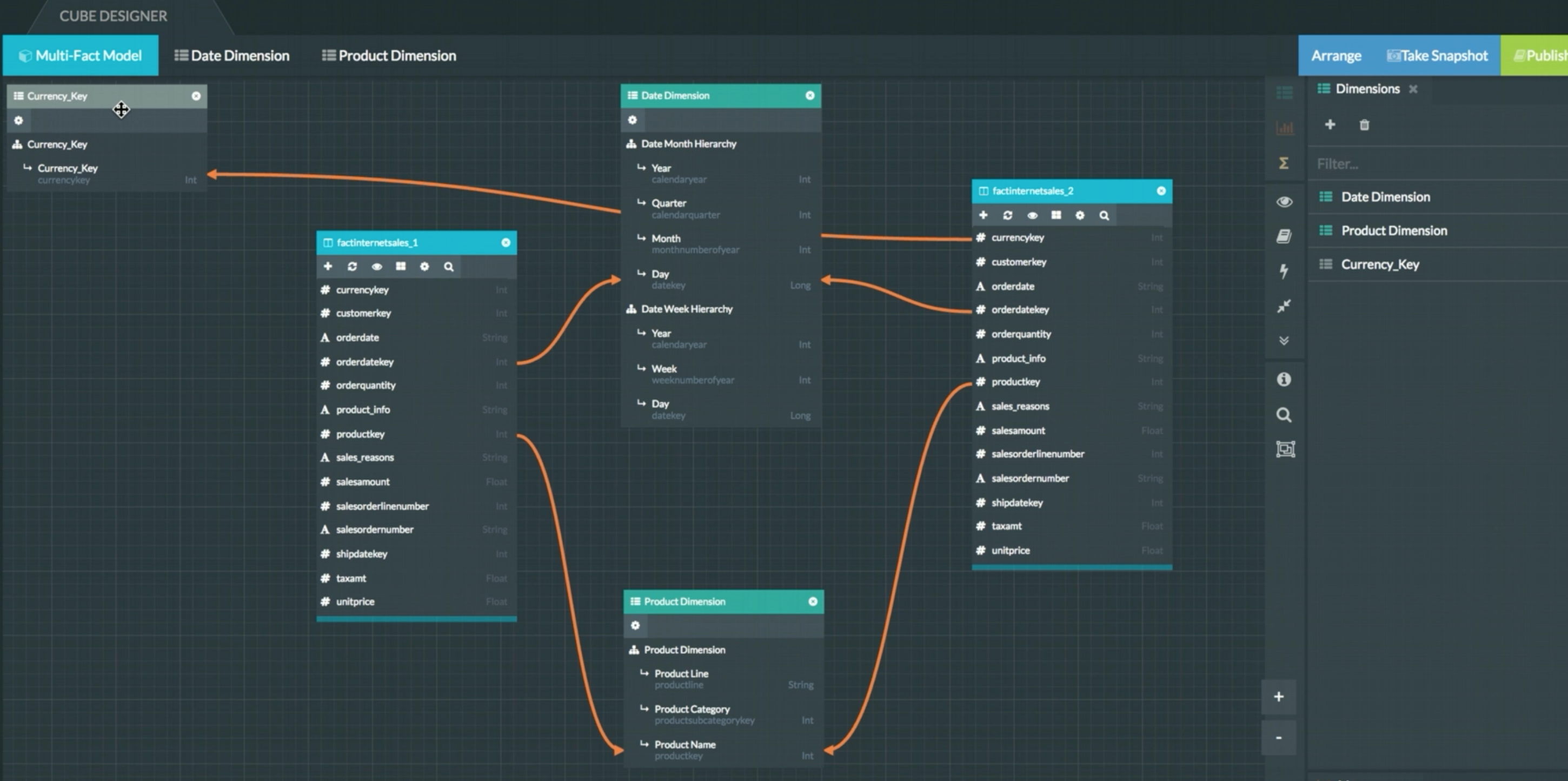1568x781 pixels.
Task: Open gear settings of Date Dimension node
Action: click(633, 120)
